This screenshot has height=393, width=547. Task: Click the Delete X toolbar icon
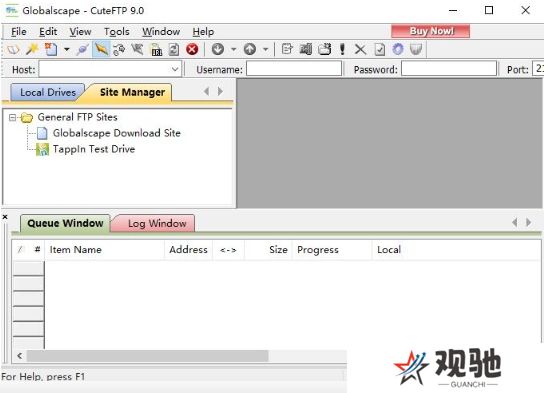tap(360, 49)
